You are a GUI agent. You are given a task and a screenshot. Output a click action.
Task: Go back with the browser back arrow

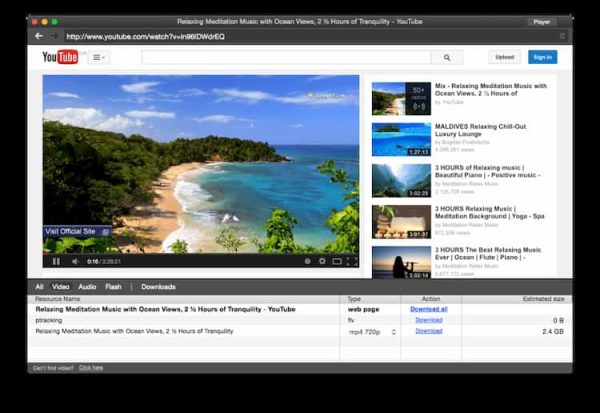[x=39, y=36]
